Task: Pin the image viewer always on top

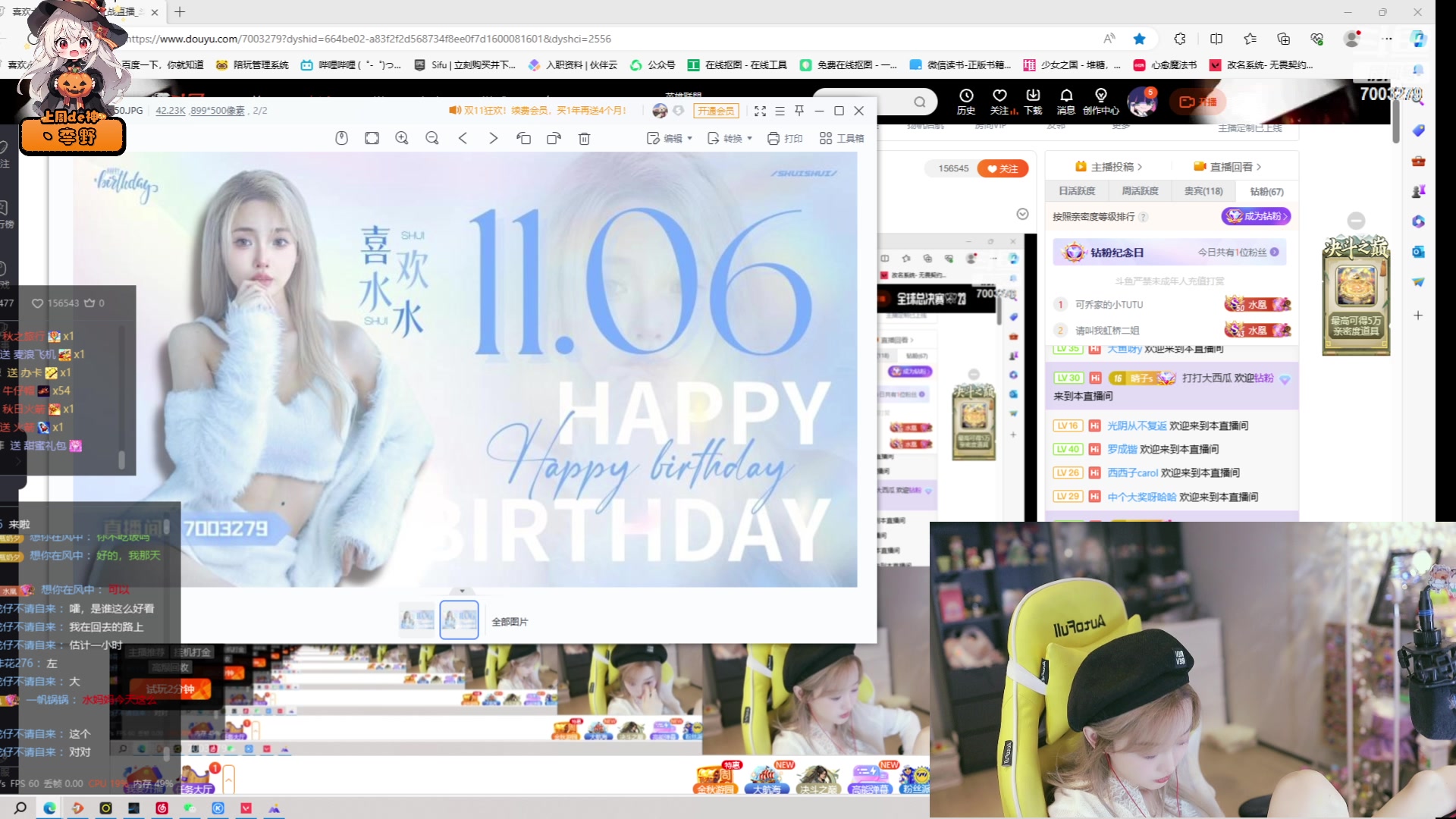Action: tap(799, 111)
